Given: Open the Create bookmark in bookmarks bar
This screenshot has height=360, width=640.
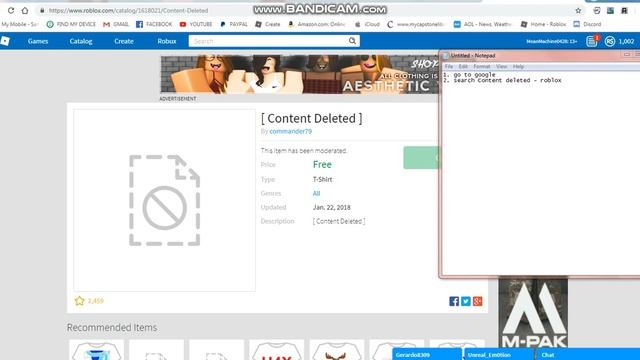Looking at the screenshot, I should pos(268,24).
